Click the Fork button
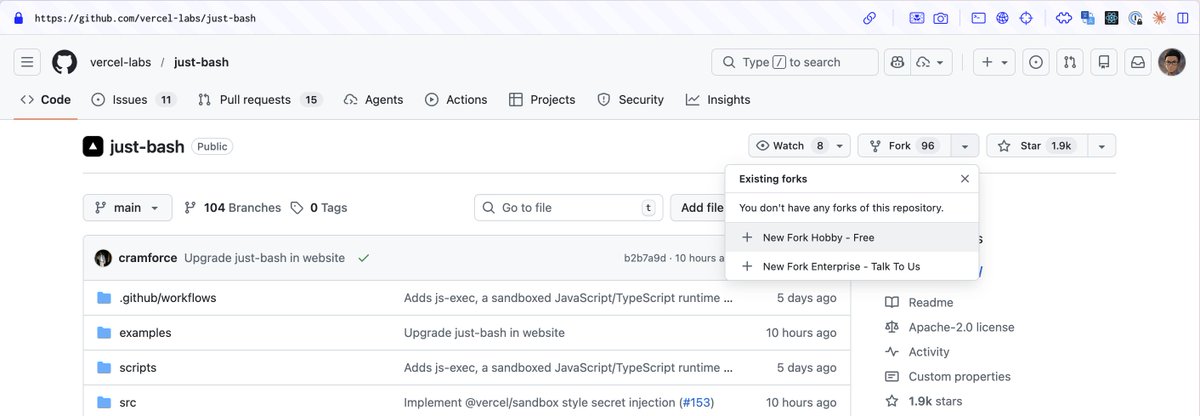This screenshot has width=1200, height=416. point(905,146)
